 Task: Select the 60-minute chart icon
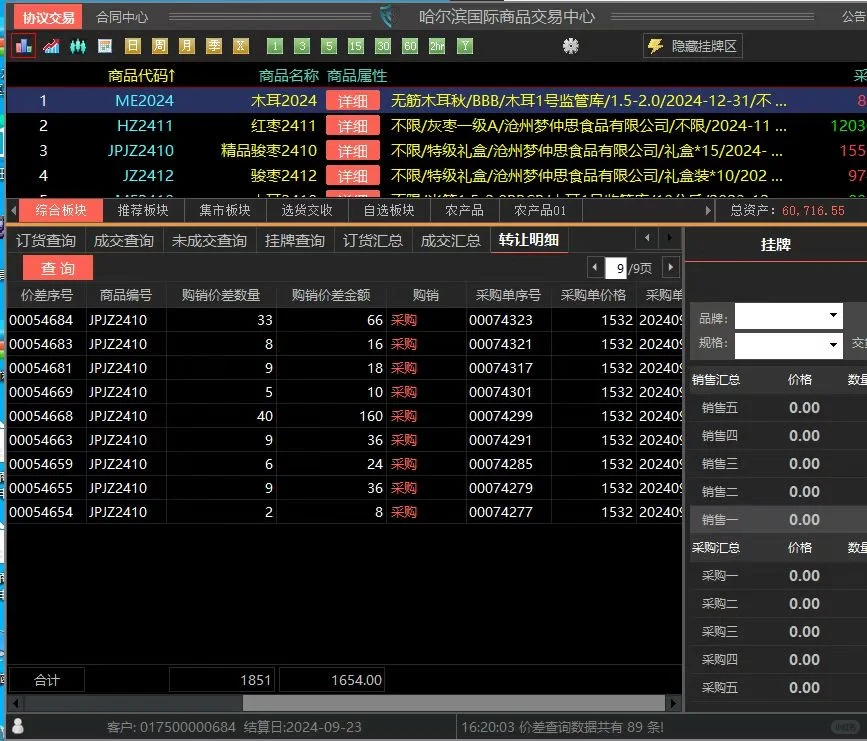[x=410, y=46]
